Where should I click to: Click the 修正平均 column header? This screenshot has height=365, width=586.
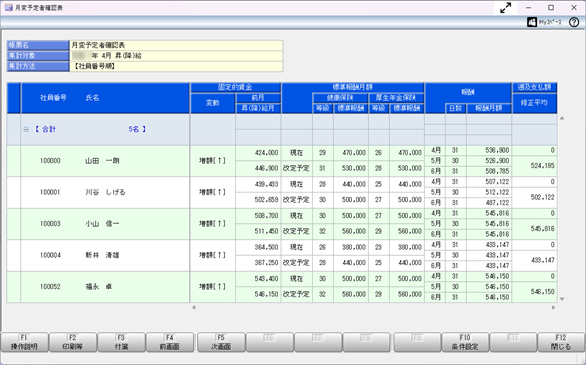pyautogui.click(x=534, y=103)
